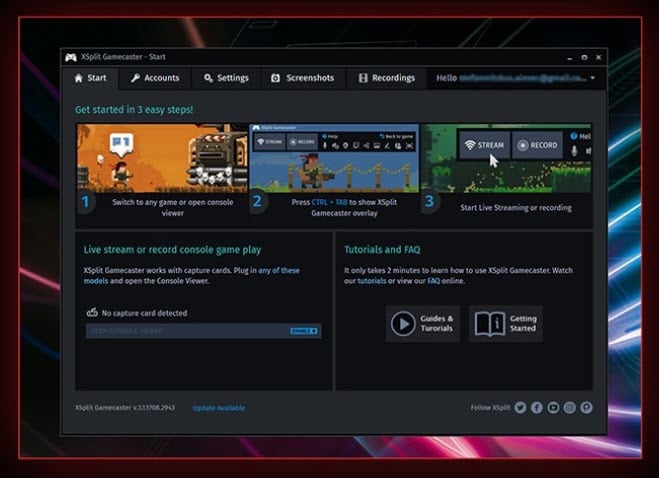Click the Update Available link
659x478 pixels.
(x=219, y=408)
